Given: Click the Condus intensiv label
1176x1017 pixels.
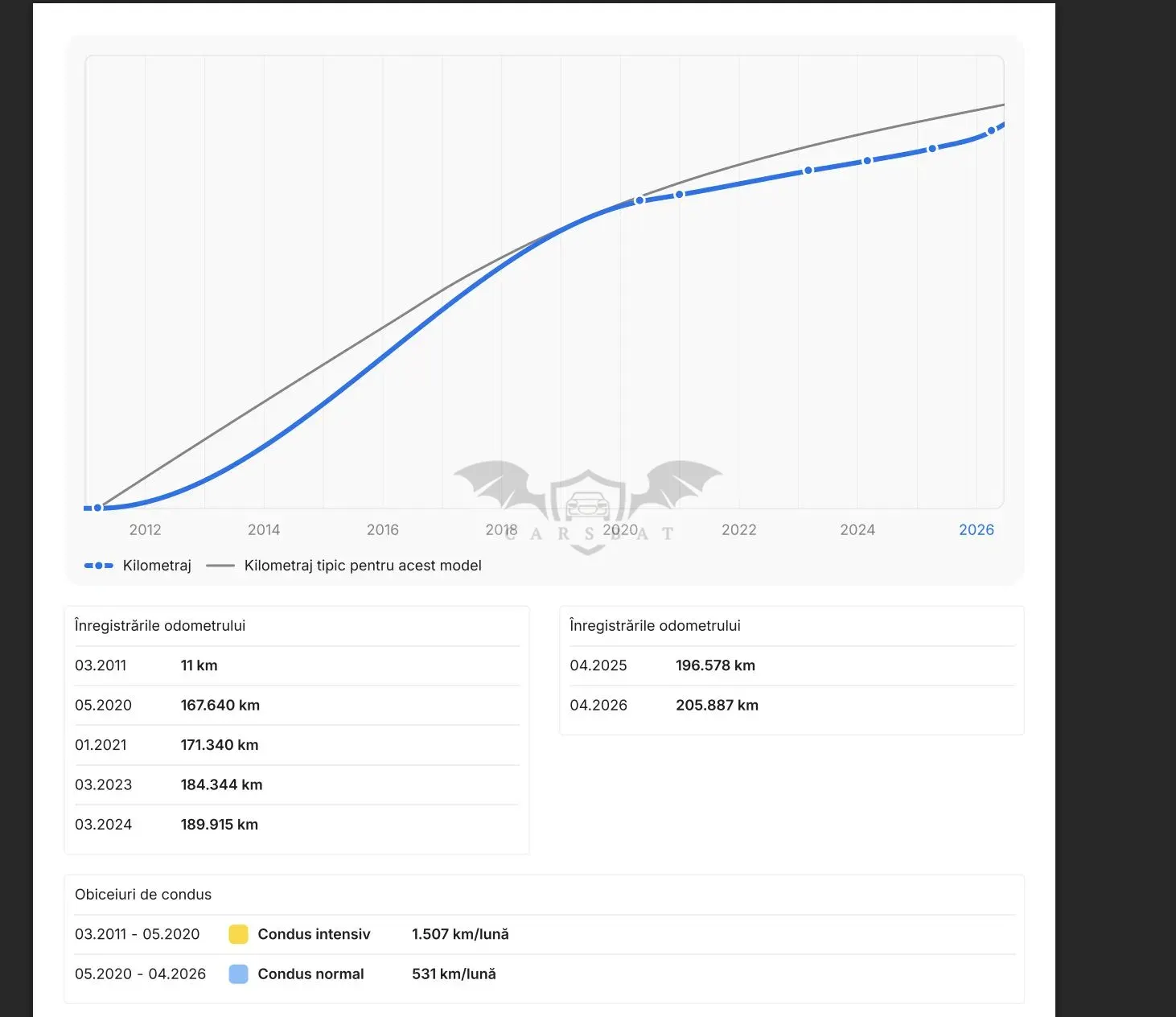Looking at the screenshot, I should (x=314, y=934).
